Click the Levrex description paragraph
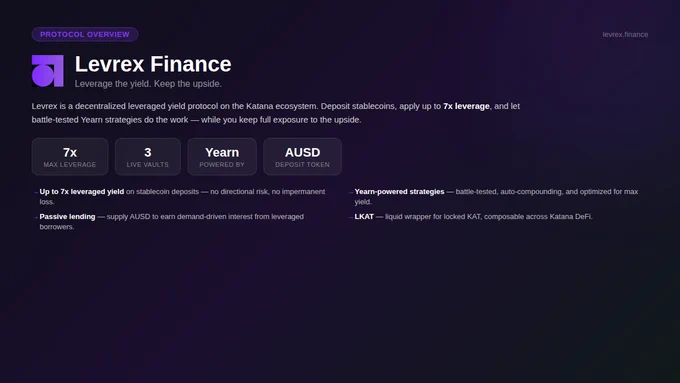Viewport: 680px width, 383px height. (x=276, y=113)
